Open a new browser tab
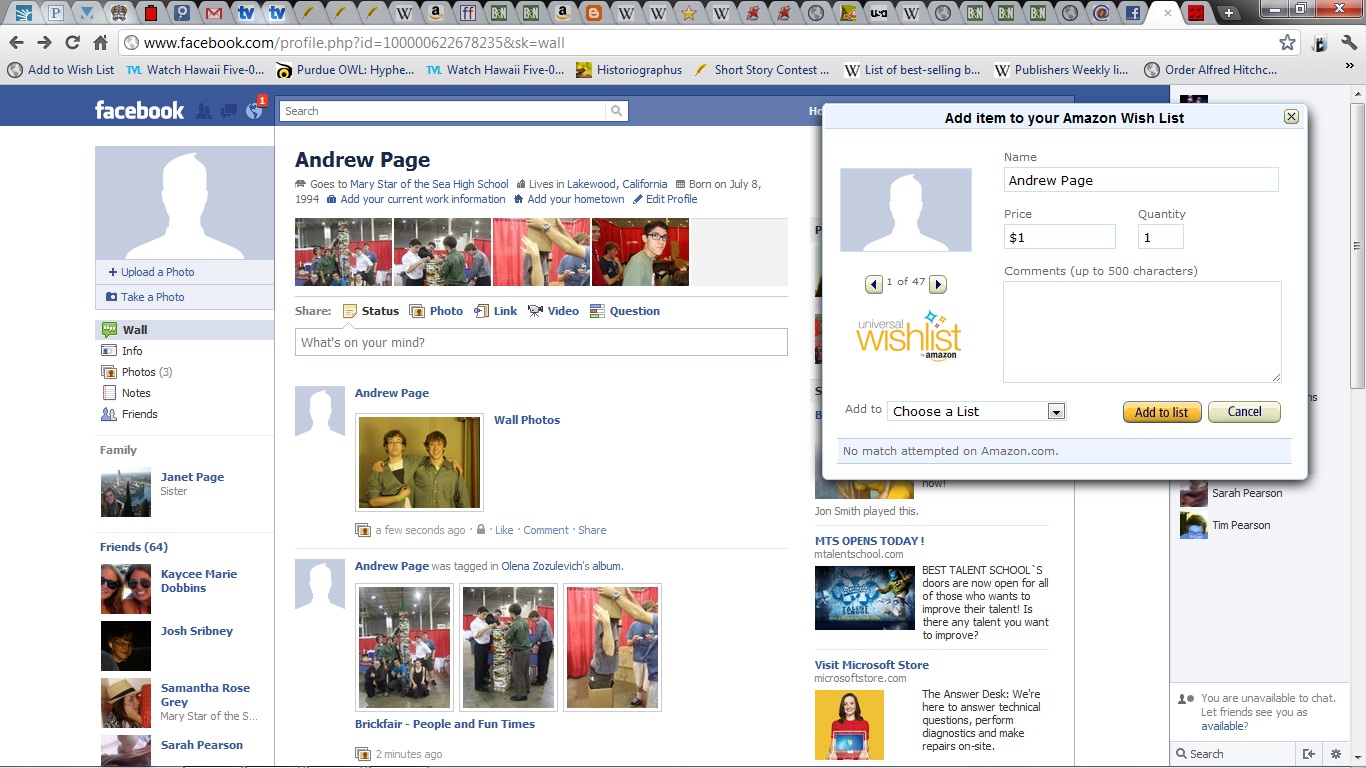The width and height of the screenshot is (1366, 768). tap(1229, 13)
